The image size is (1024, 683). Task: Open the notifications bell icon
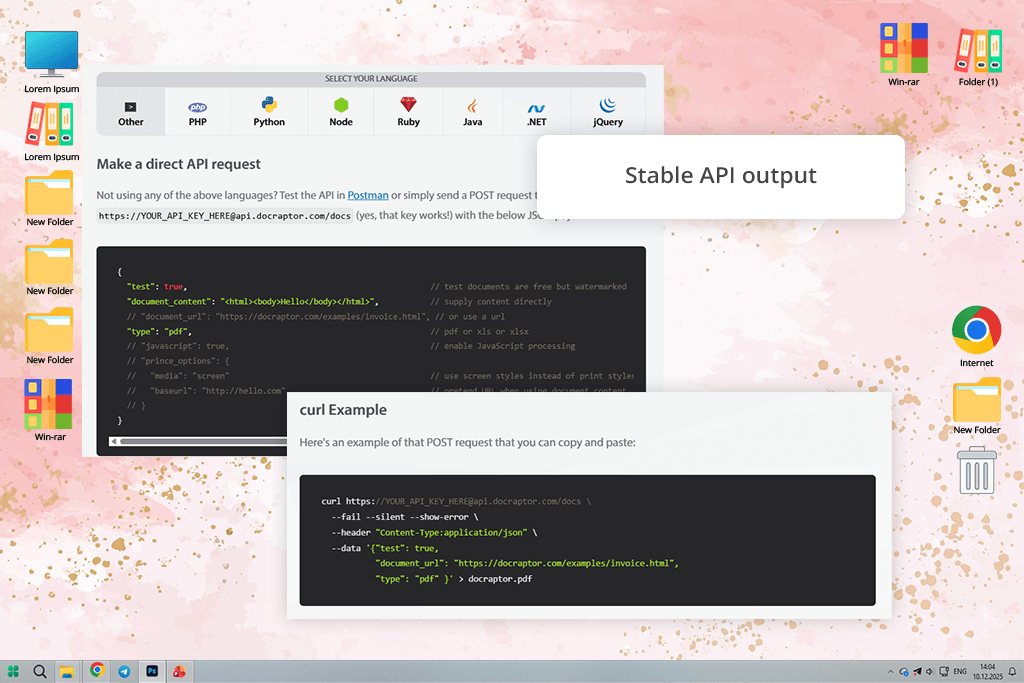point(1012,671)
